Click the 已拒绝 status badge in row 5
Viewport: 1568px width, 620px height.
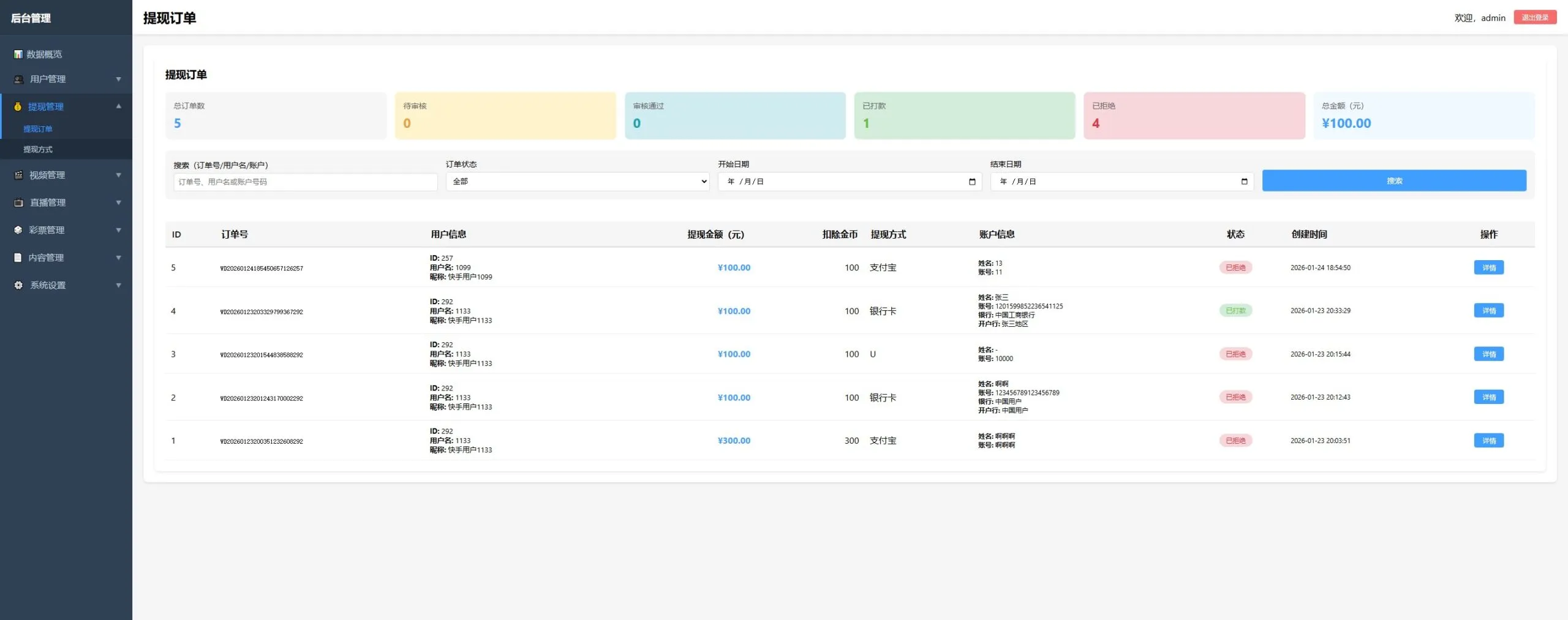[x=1235, y=267]
